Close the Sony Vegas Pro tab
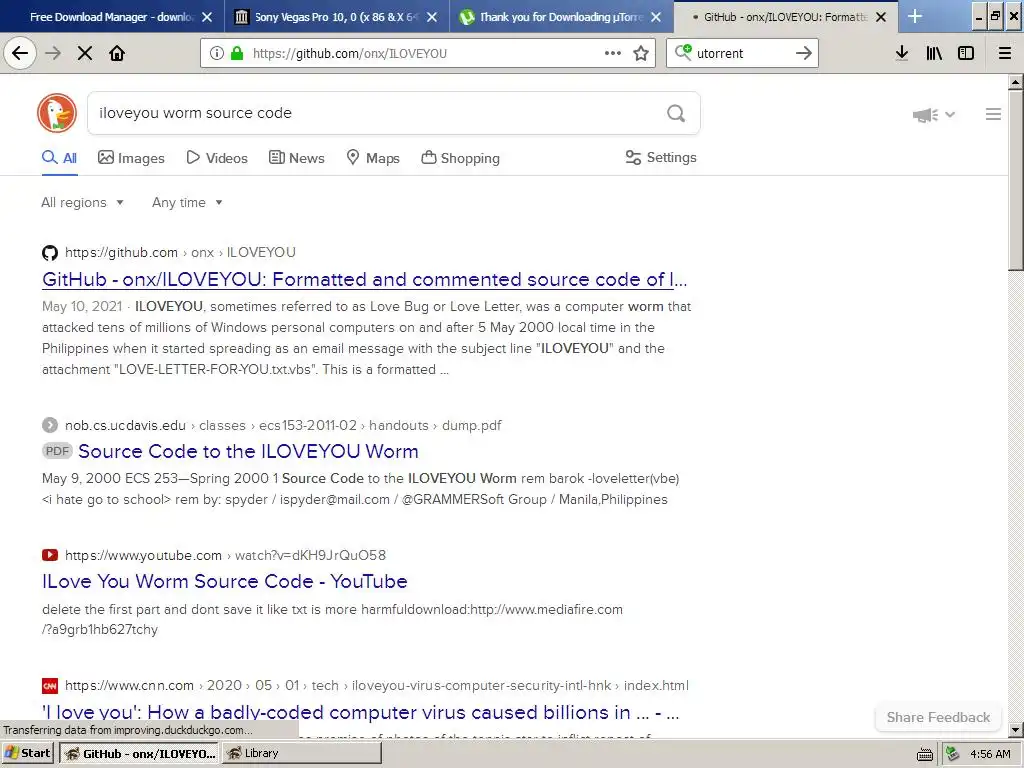Viewport: 1024px width, 768px height. pos(432,17)
